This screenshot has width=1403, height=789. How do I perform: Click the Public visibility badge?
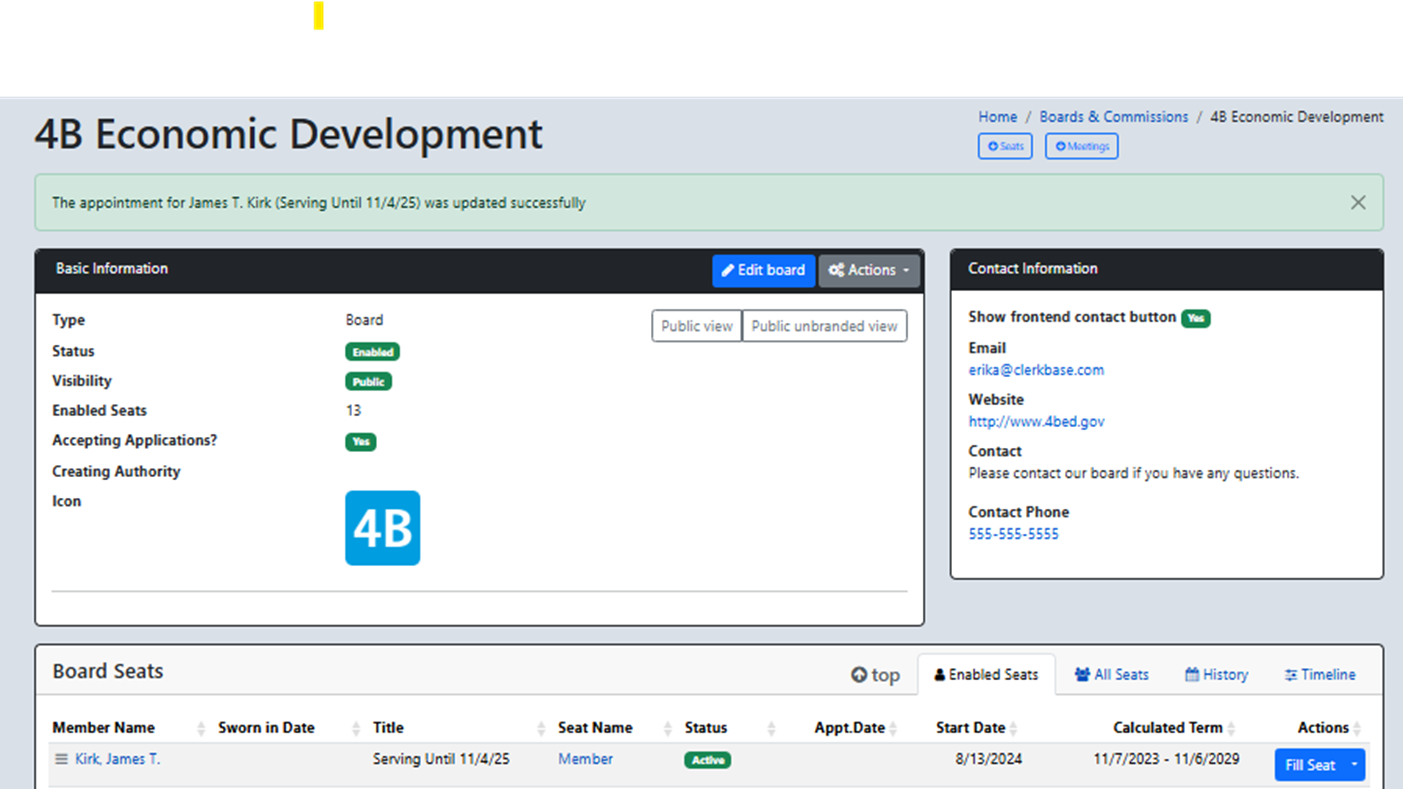pos(368,382)
